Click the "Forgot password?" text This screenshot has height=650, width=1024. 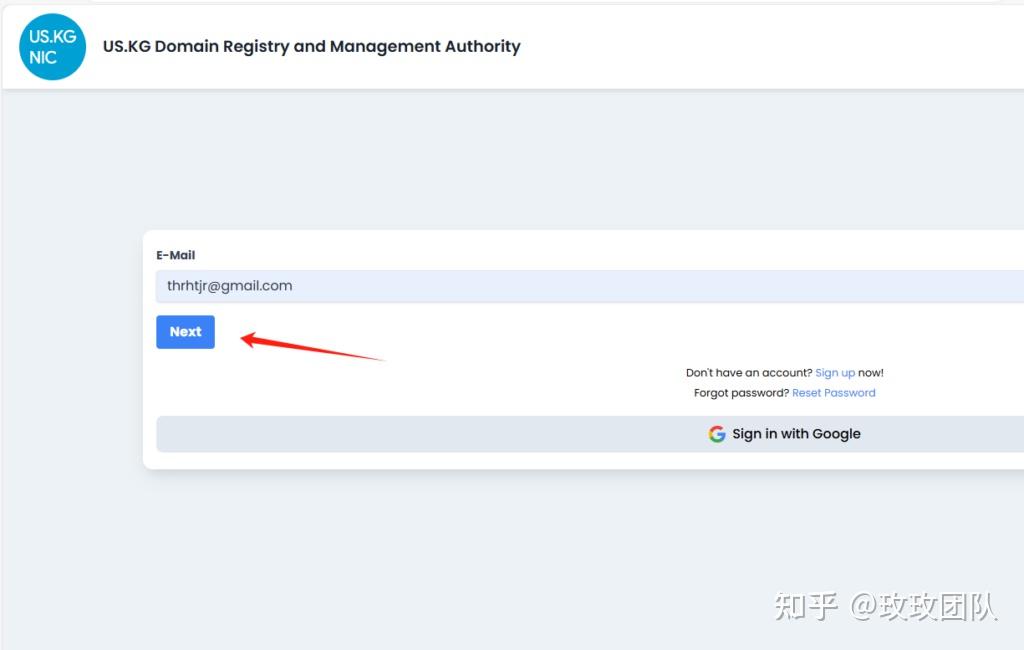coord(741,393)
